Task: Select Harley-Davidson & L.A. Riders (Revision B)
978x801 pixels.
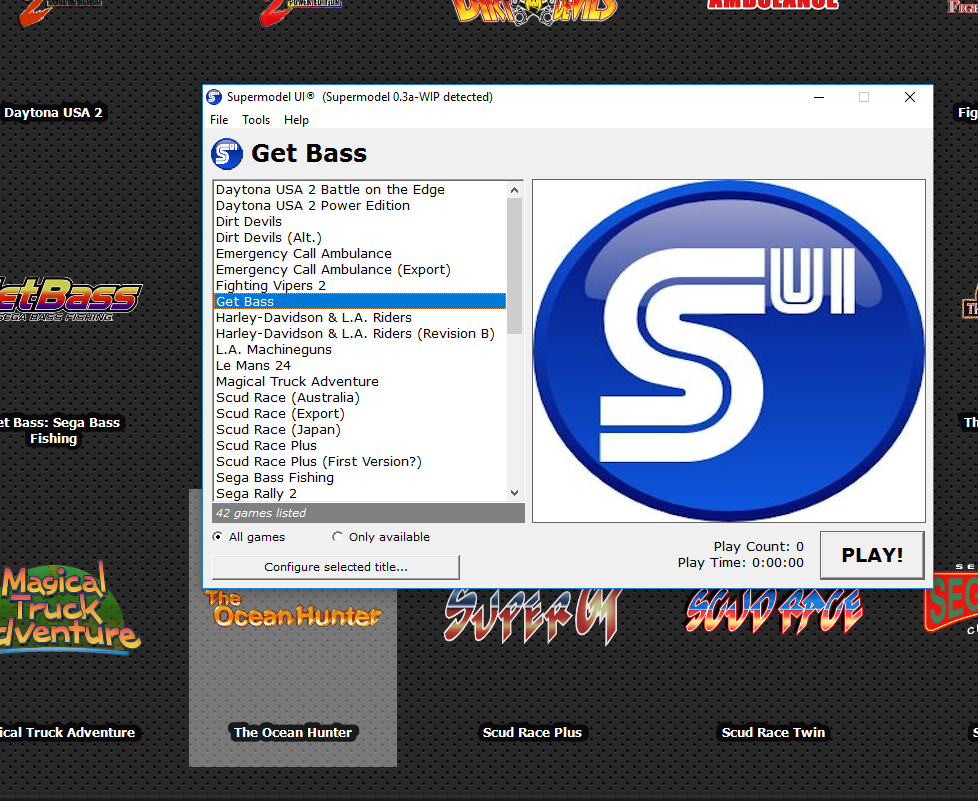Action: coord(360,334)
